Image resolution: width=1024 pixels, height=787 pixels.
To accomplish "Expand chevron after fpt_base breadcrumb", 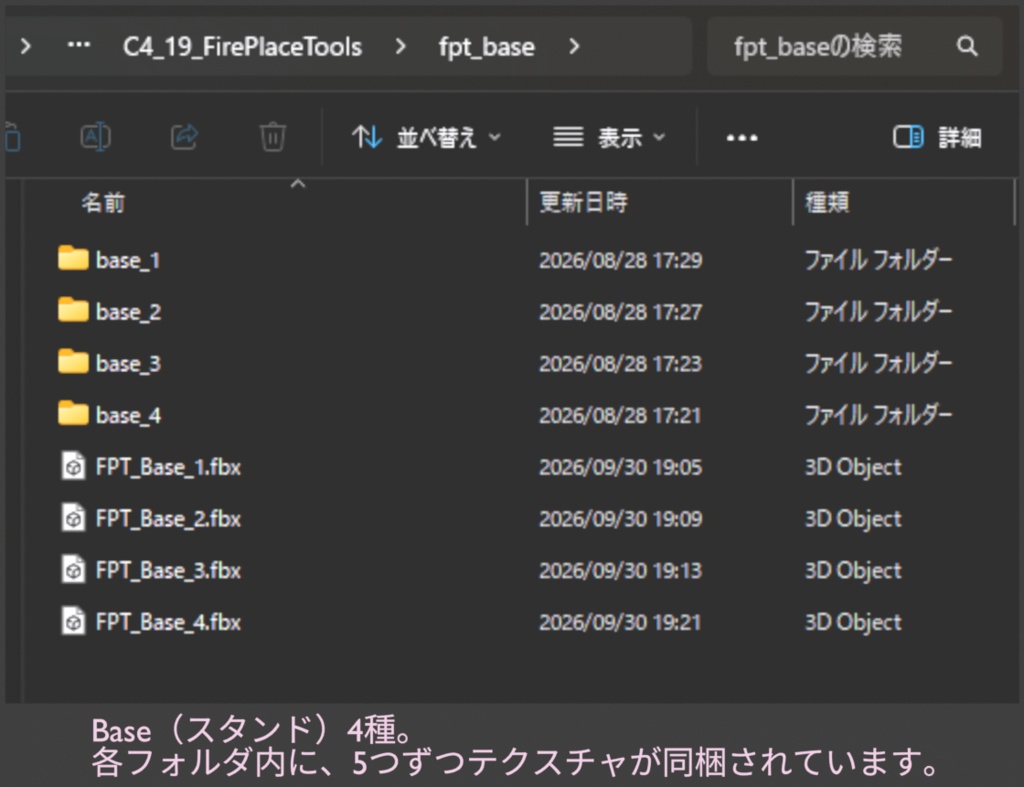I will tap(574, 46).
